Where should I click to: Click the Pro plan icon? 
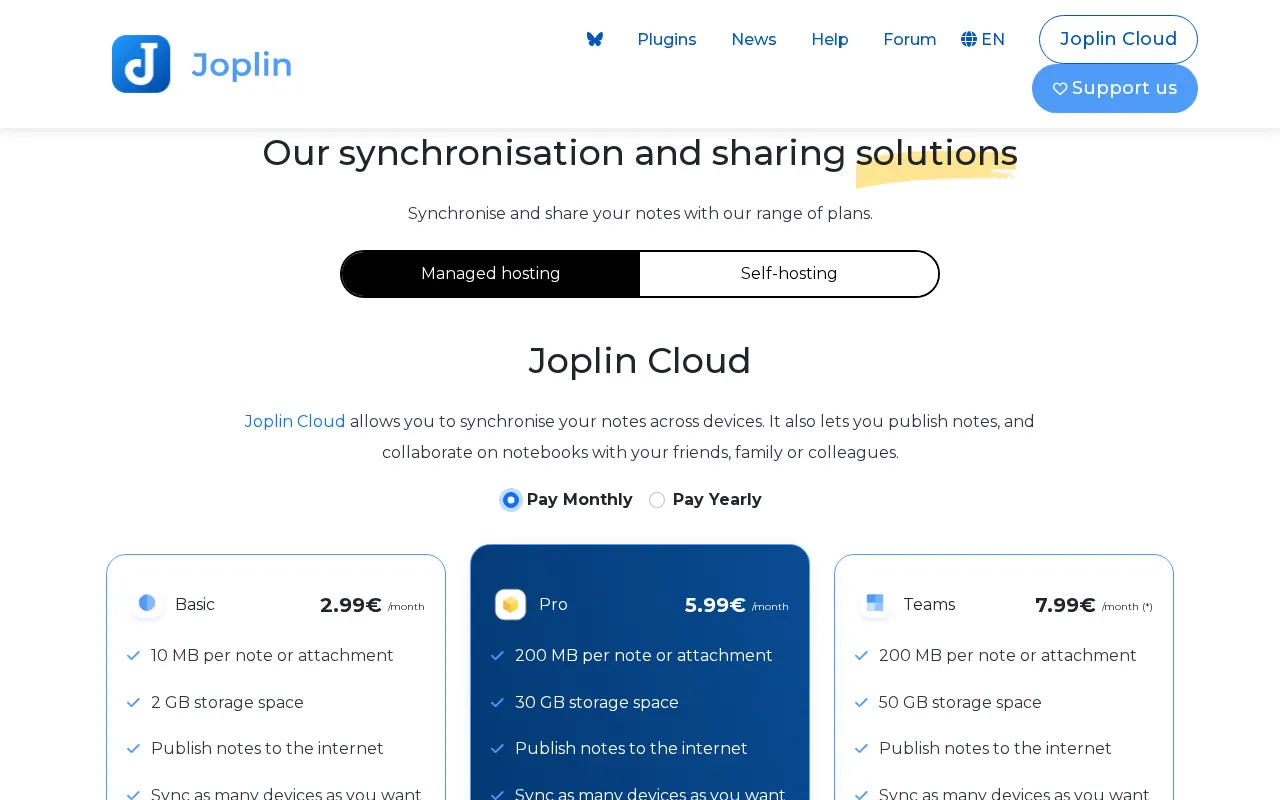(511, 604)
